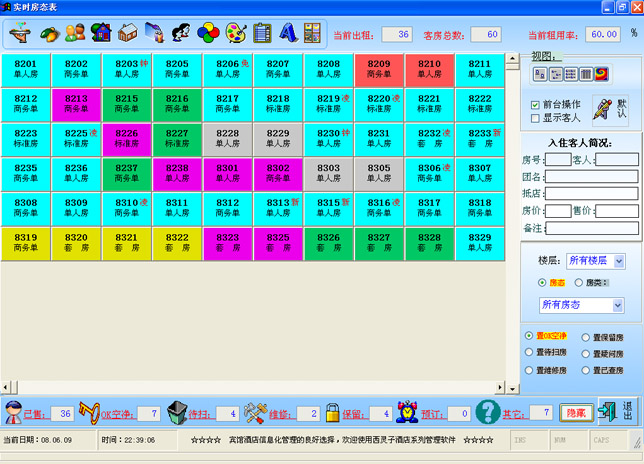This screenshot has height=464, width=644.
Task: Click the blue letter A font icon
Action: (289, 33)
